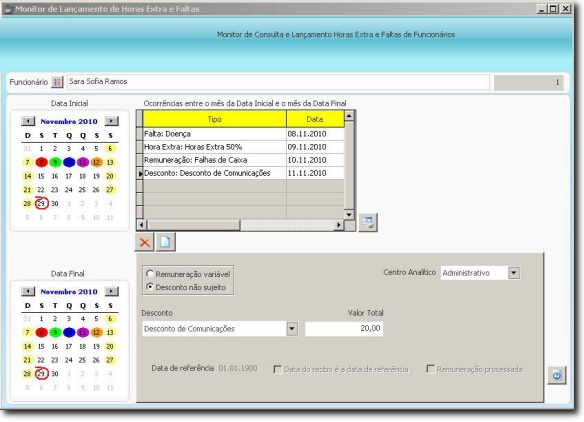Go to previous month in Data Inicial calendar
The image size is (584, 422).
[28, 121]
